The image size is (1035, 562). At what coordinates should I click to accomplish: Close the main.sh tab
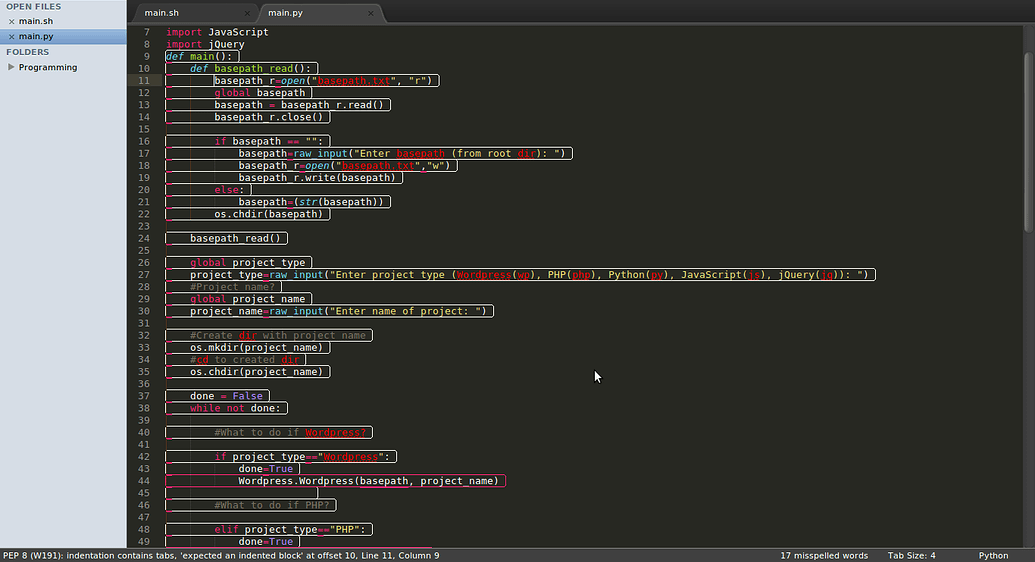247,13
